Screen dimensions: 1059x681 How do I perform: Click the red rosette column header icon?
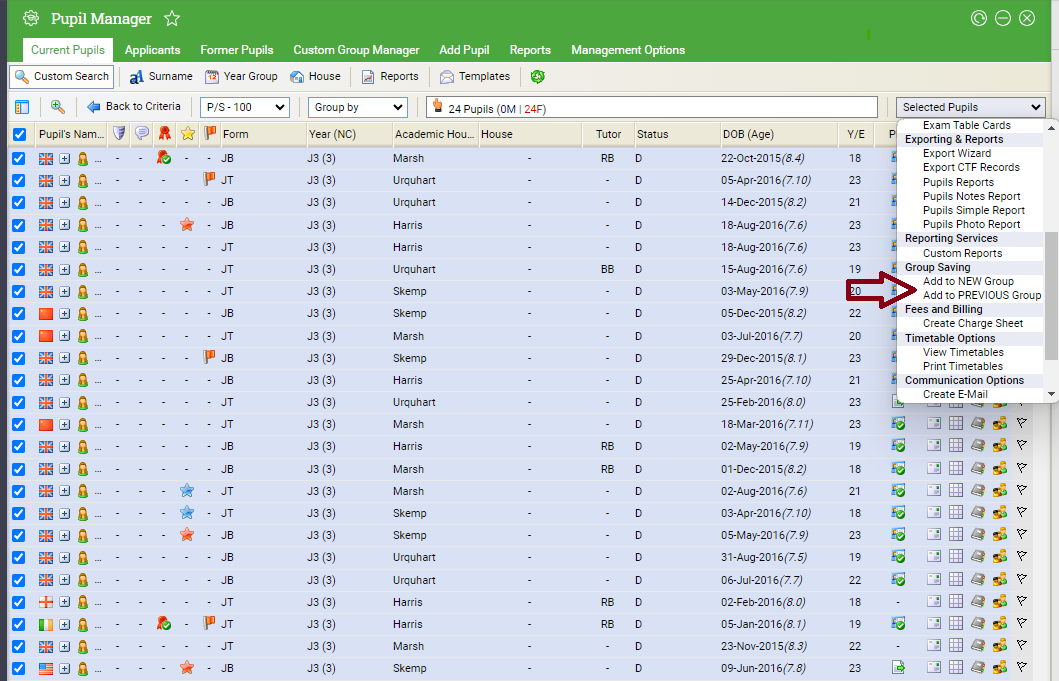coord(164,133)
